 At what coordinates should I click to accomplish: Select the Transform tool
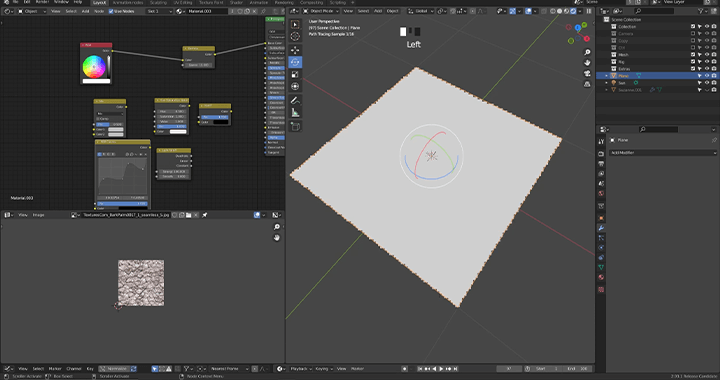(x=295, y=86)
